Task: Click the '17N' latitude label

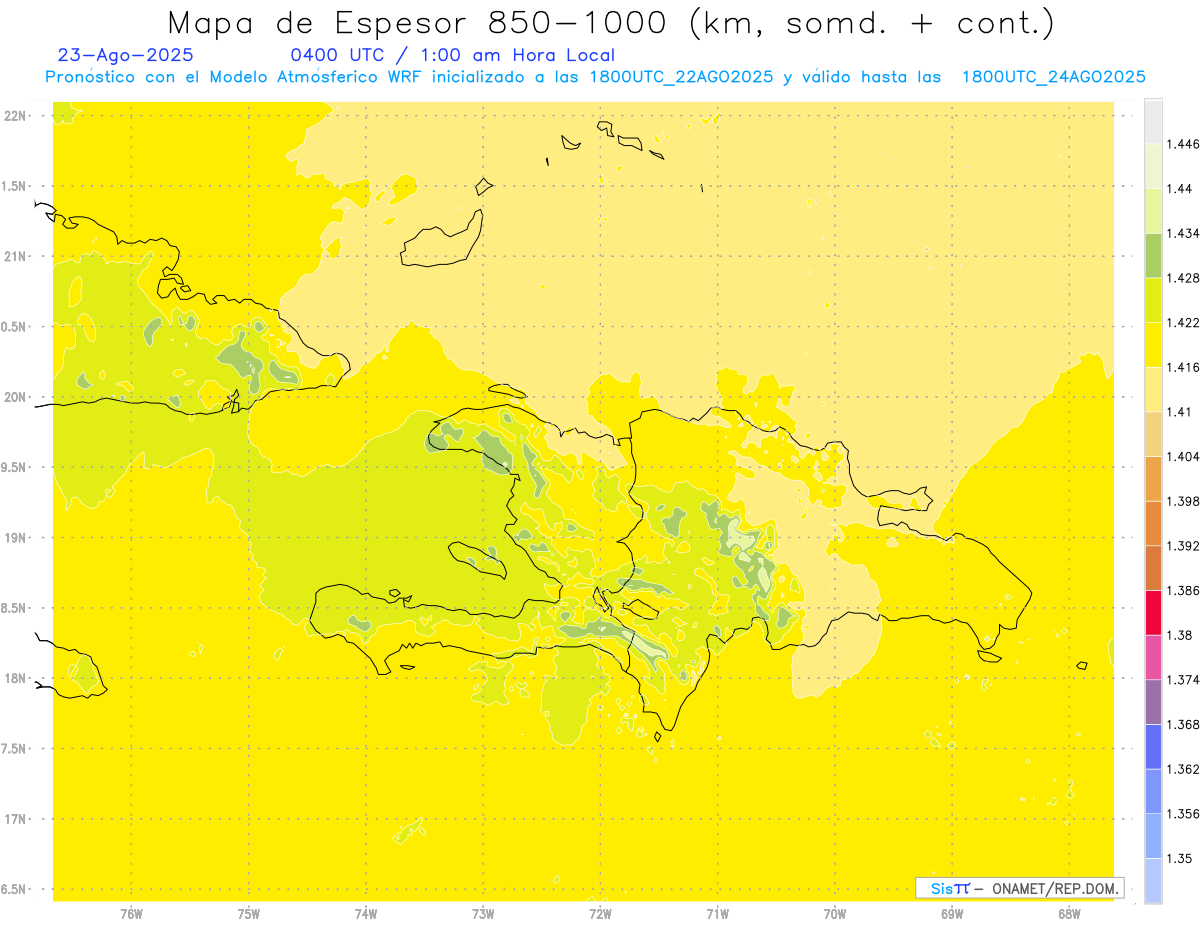Action: tap(16, 819)
